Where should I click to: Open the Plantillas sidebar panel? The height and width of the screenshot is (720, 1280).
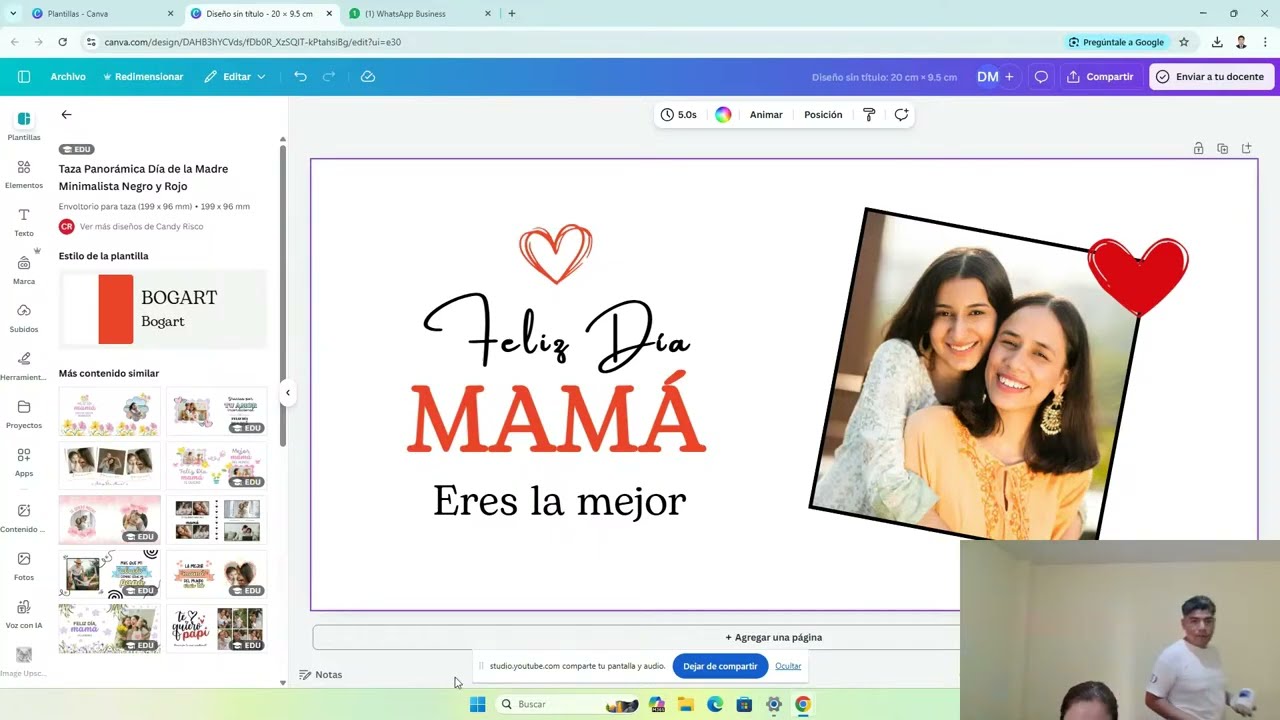tap(24, 126)
